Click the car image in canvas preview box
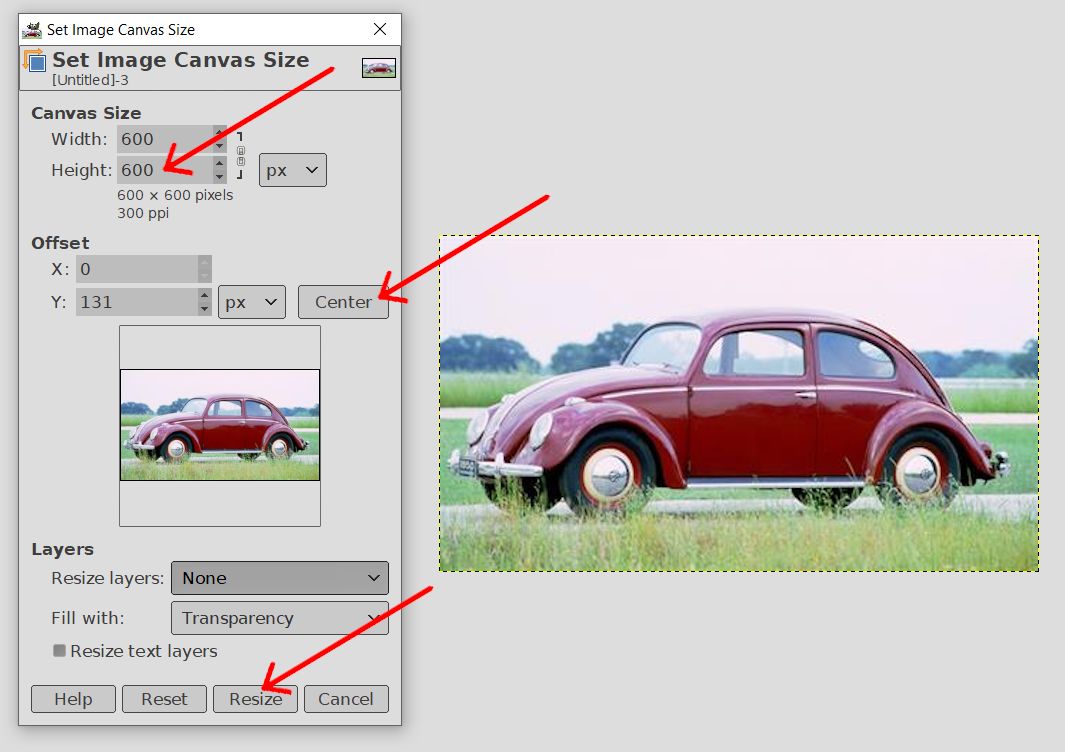Viewport: 1065px width, 752px height. [x=220, y=425]
